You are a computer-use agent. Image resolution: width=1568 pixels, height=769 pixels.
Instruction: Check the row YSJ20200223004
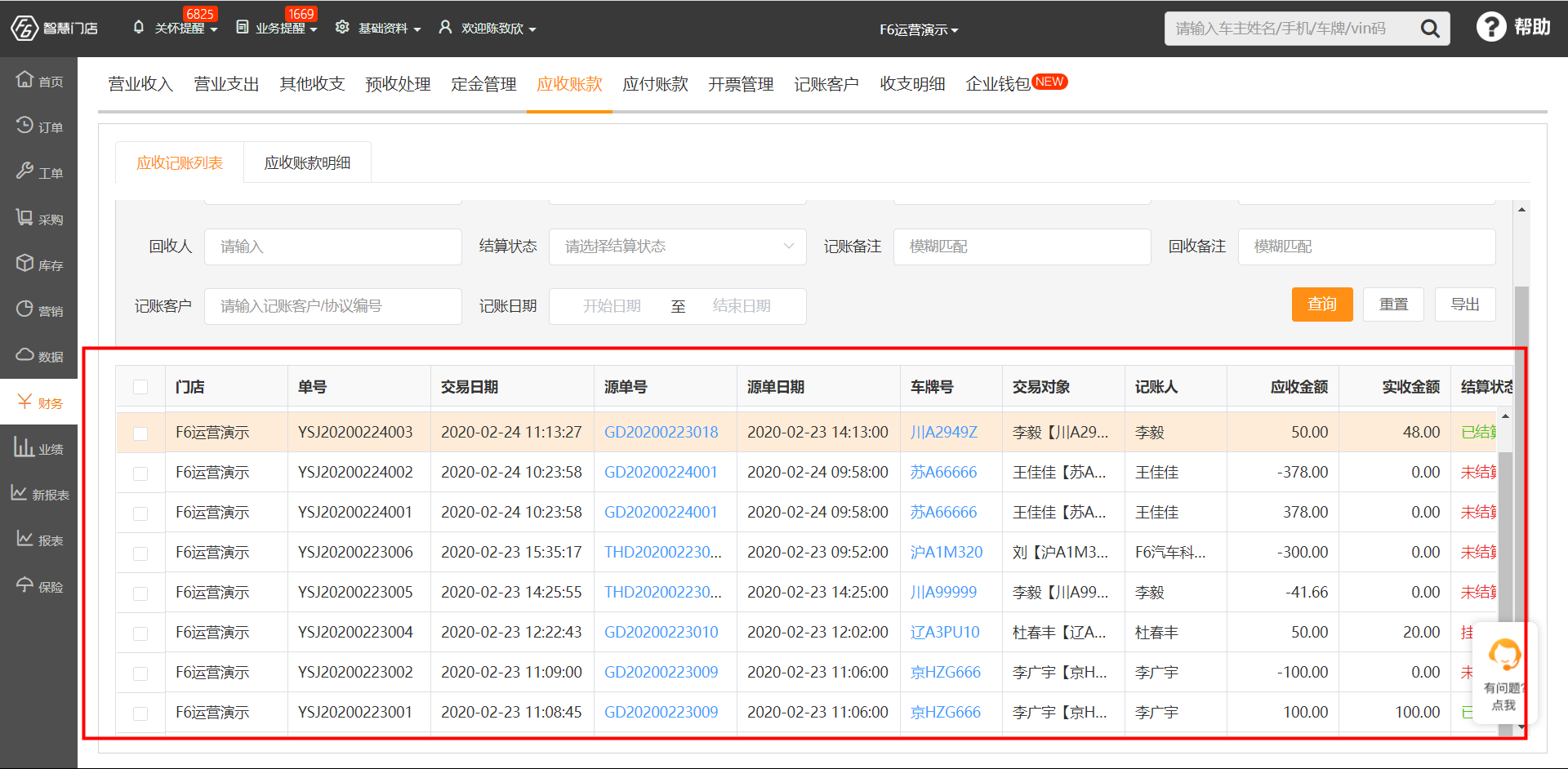[x=140, y=633]
